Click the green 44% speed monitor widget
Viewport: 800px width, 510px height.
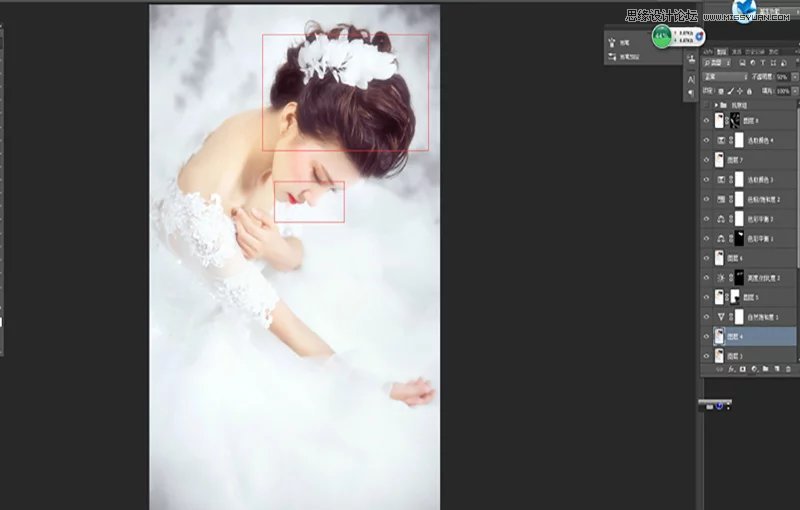tap(662, 37)
